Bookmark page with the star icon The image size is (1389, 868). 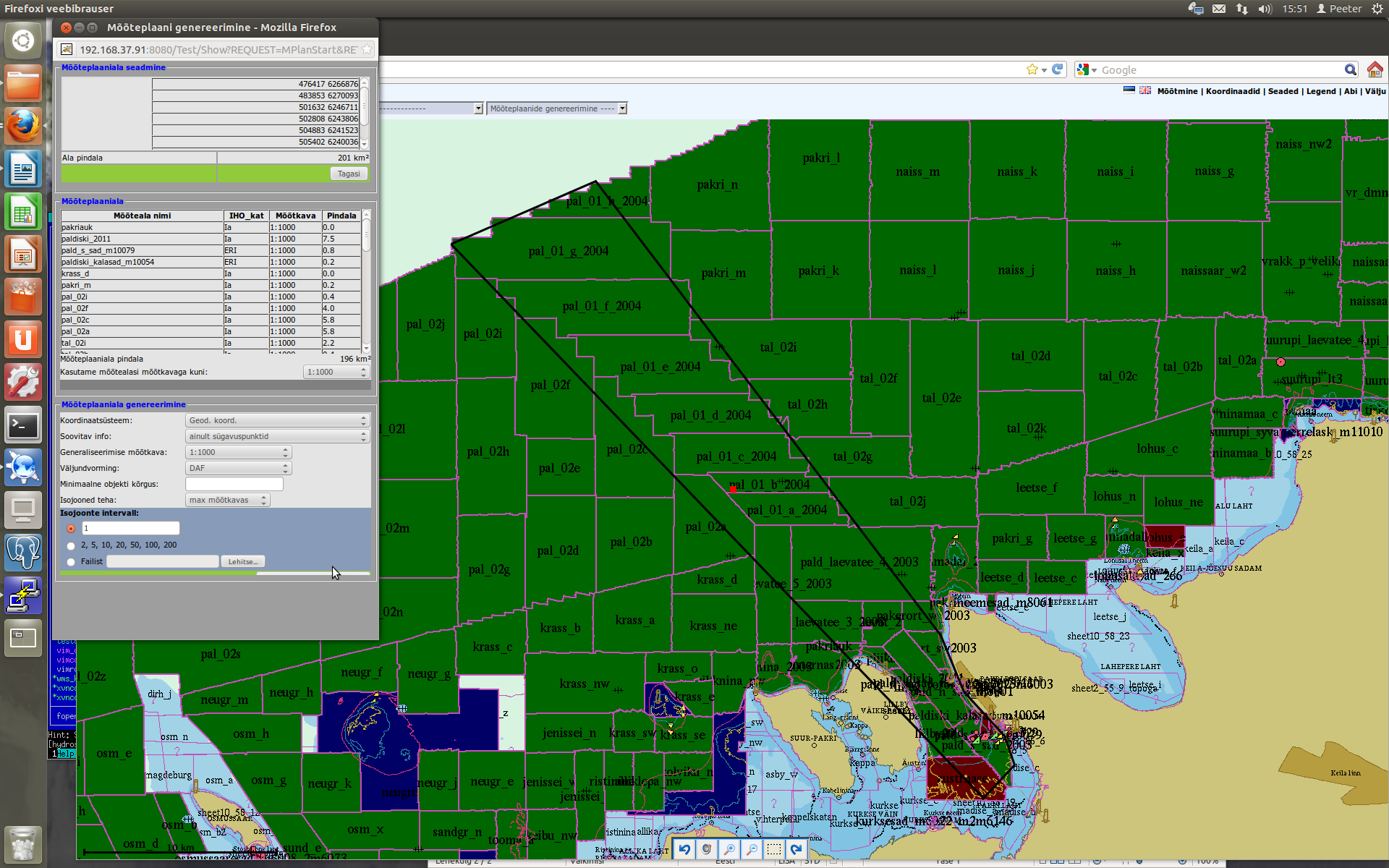click(x=1032, y=70)
